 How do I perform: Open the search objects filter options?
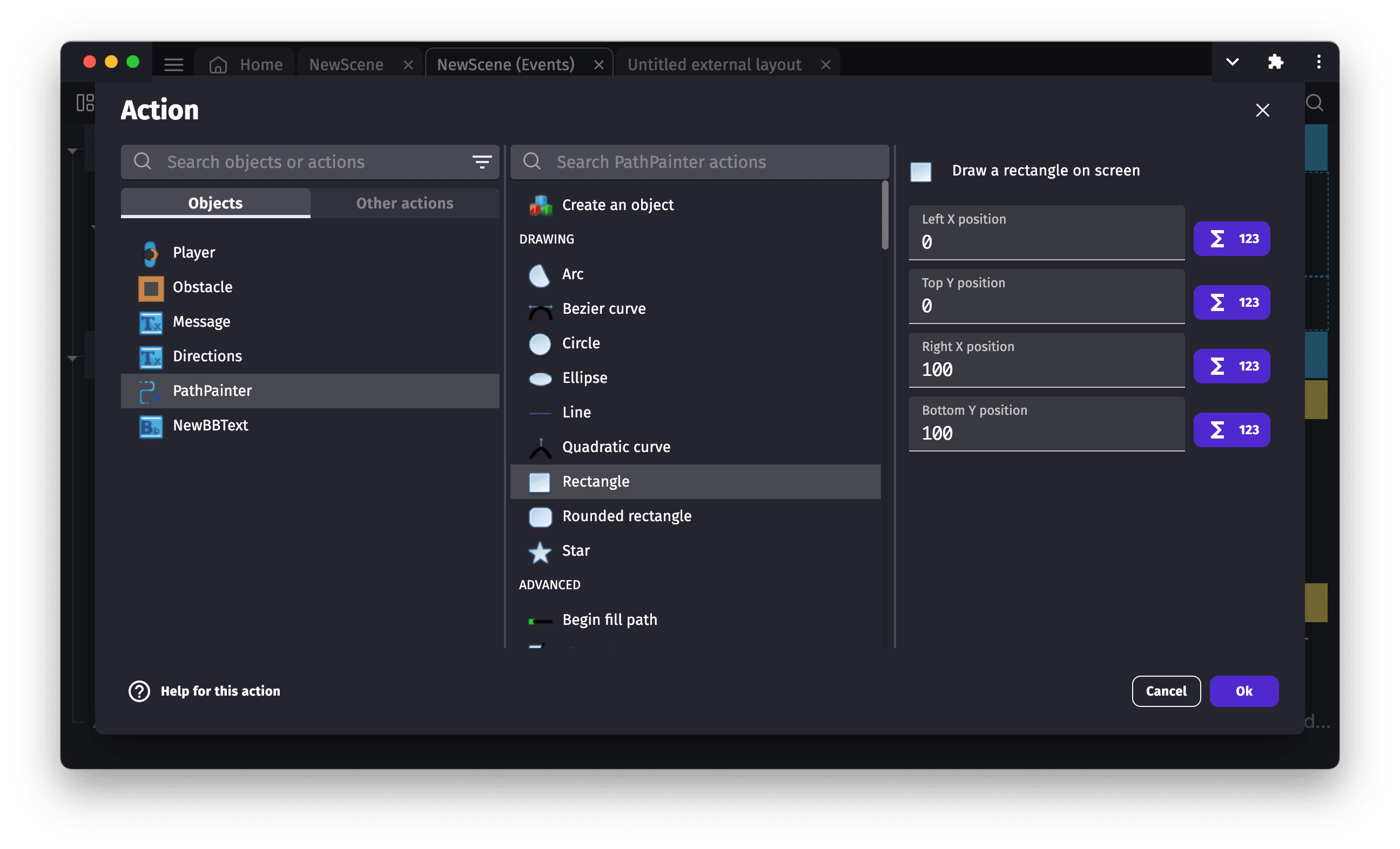[482, 162]
